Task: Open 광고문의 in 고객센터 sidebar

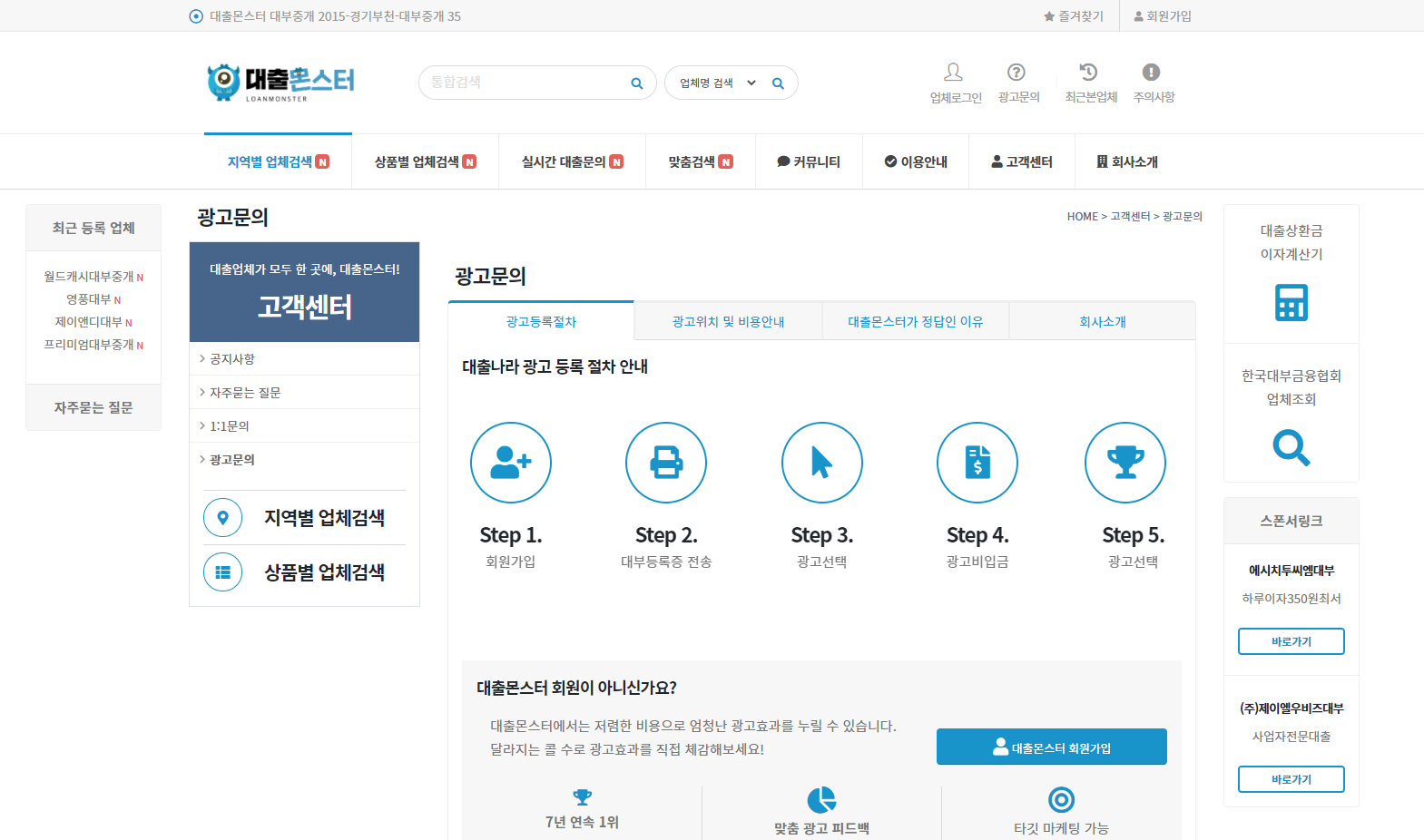Action: [x=304, y=460]
